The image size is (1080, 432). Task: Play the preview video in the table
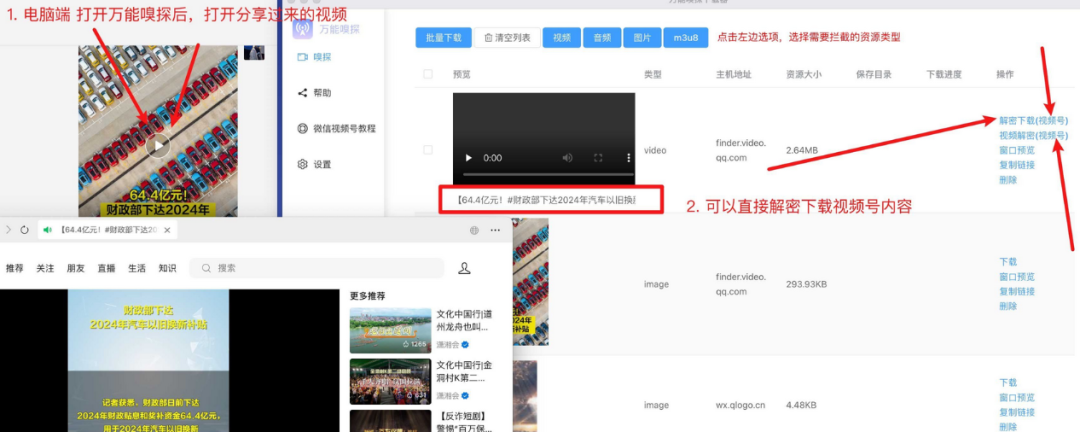point(469,158)
